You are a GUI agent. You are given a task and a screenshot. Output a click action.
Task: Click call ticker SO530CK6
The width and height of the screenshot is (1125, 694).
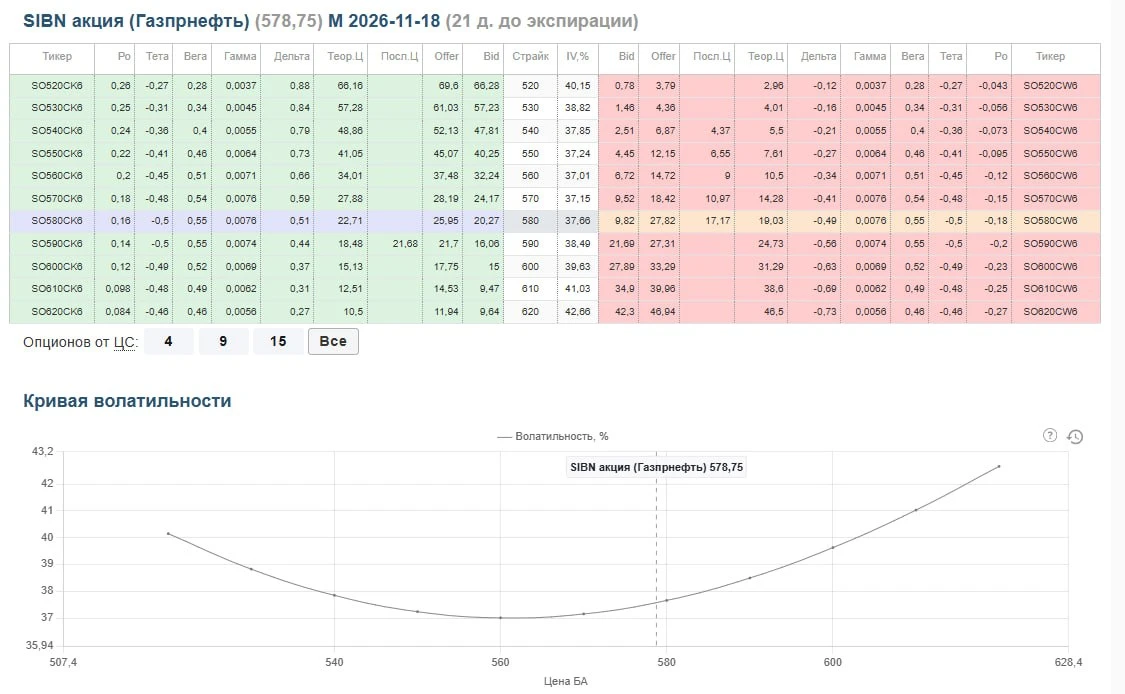[57, 108]
